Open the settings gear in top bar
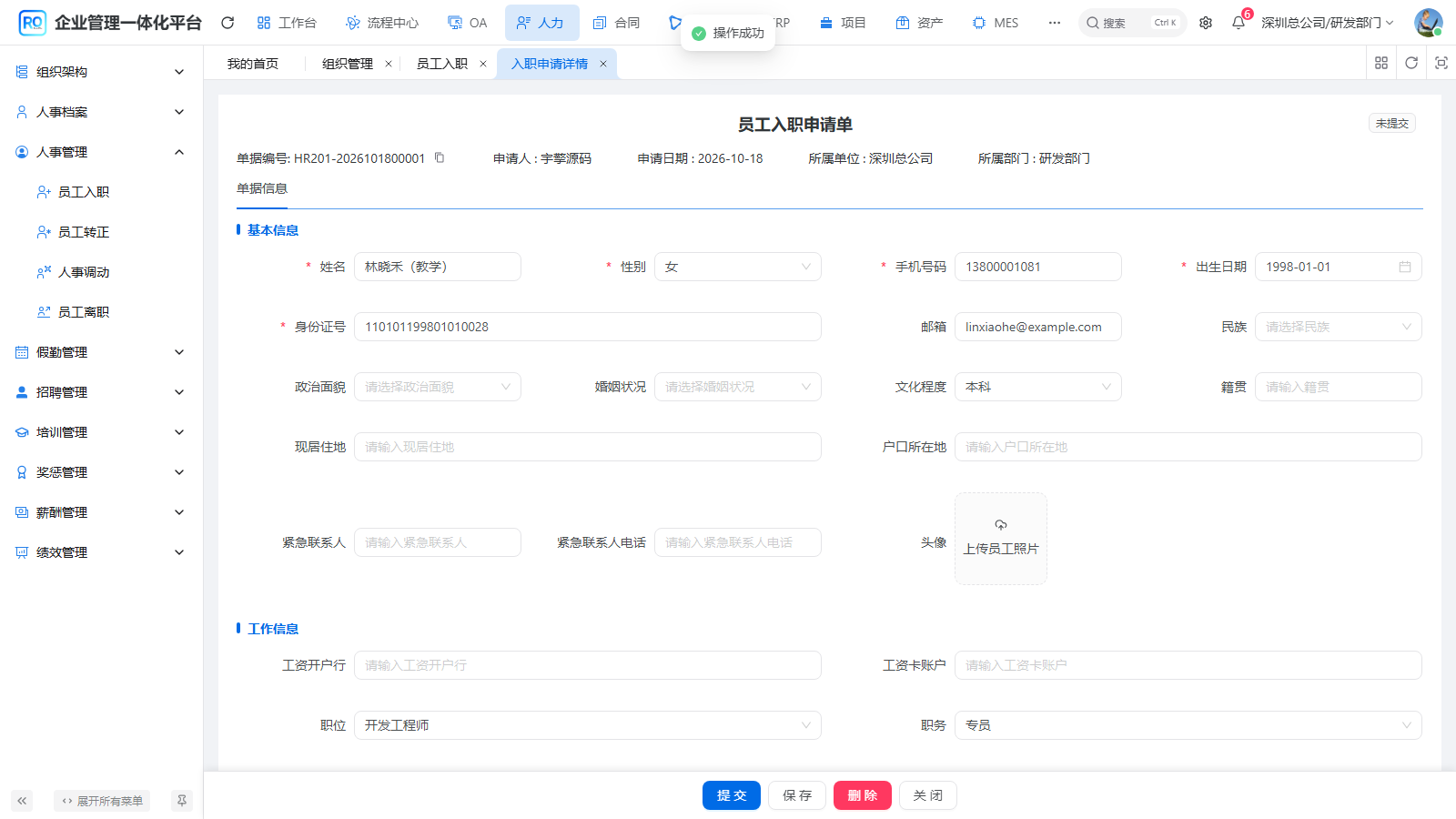Image resolution: width=1456 pixels, height=819 pixels. tap(1206, 23)
